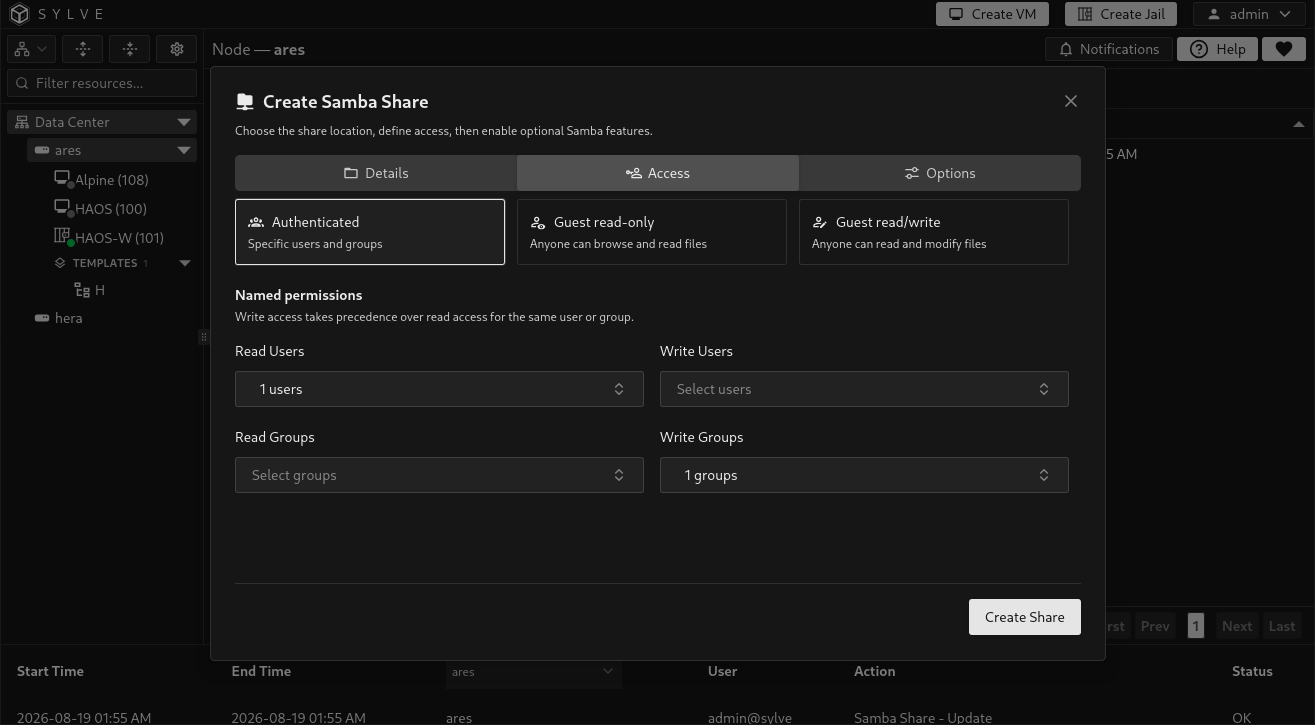Image resolution: width=1315 pixels, height=725 pixels.
Task: Click the sort arrow in table header
Action: click(x=1298, y=124)
